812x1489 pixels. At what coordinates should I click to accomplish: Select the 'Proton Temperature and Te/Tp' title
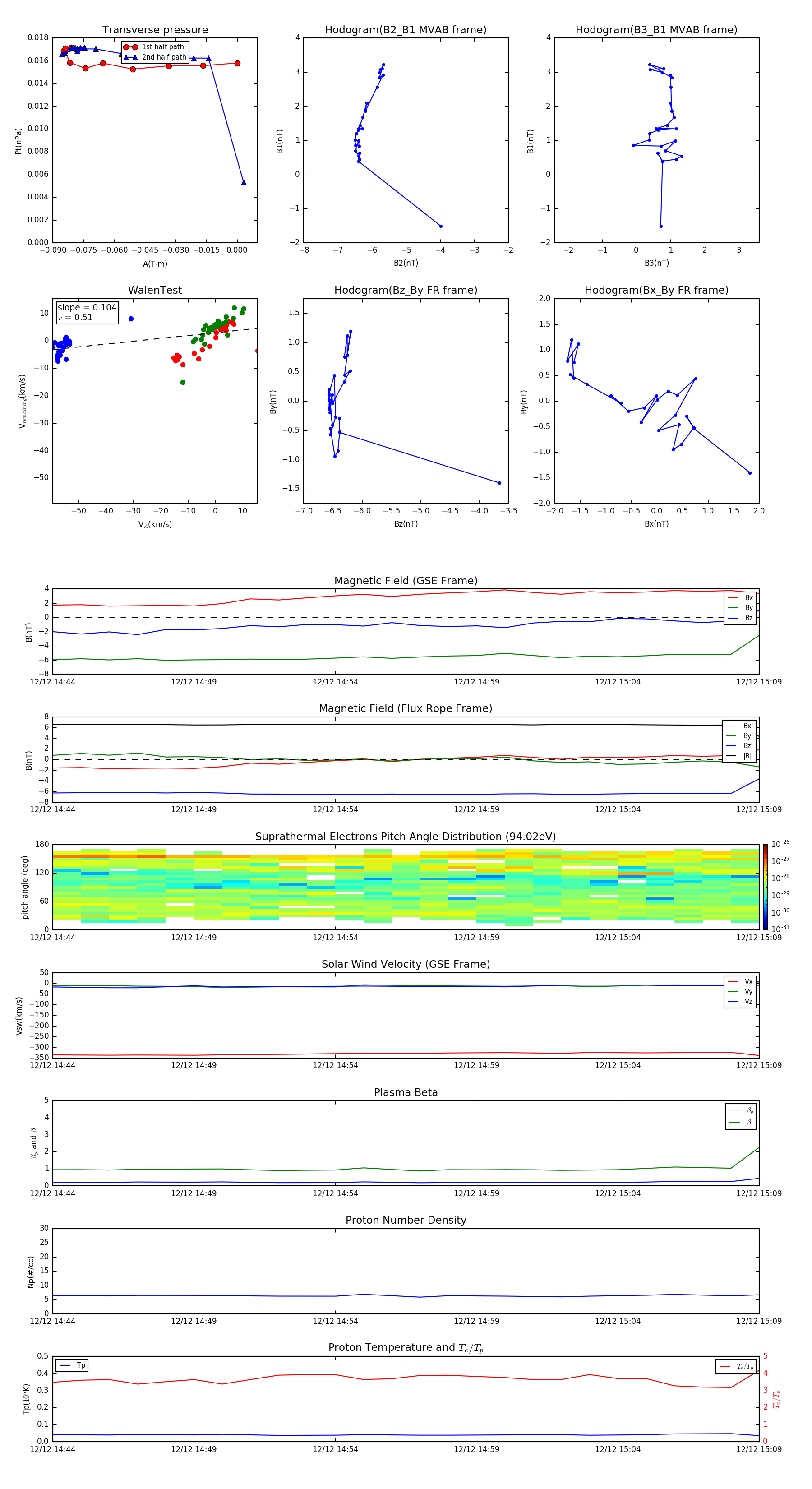coord(406,1348)
